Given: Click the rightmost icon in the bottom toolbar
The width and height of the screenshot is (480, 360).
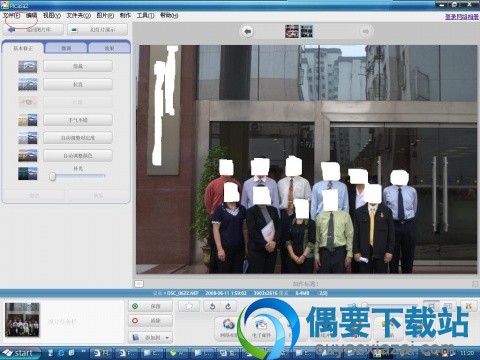Looking at the screenshot, I should tap(469, 305).
